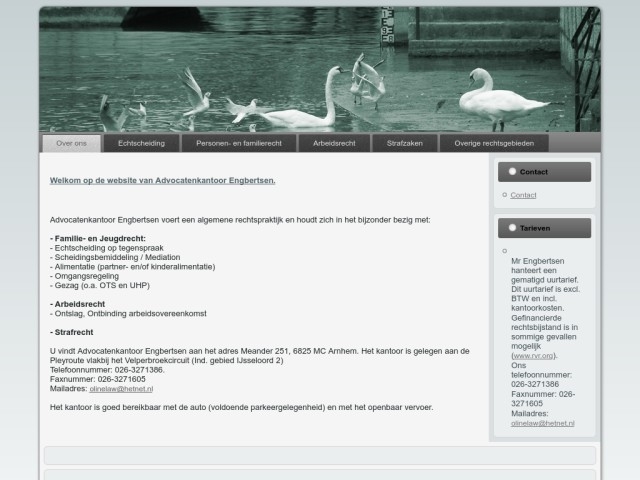Switch to the Strafzaken tab
Image resolution: width=640 pixels, height=480 pixels.
point(405,143)
